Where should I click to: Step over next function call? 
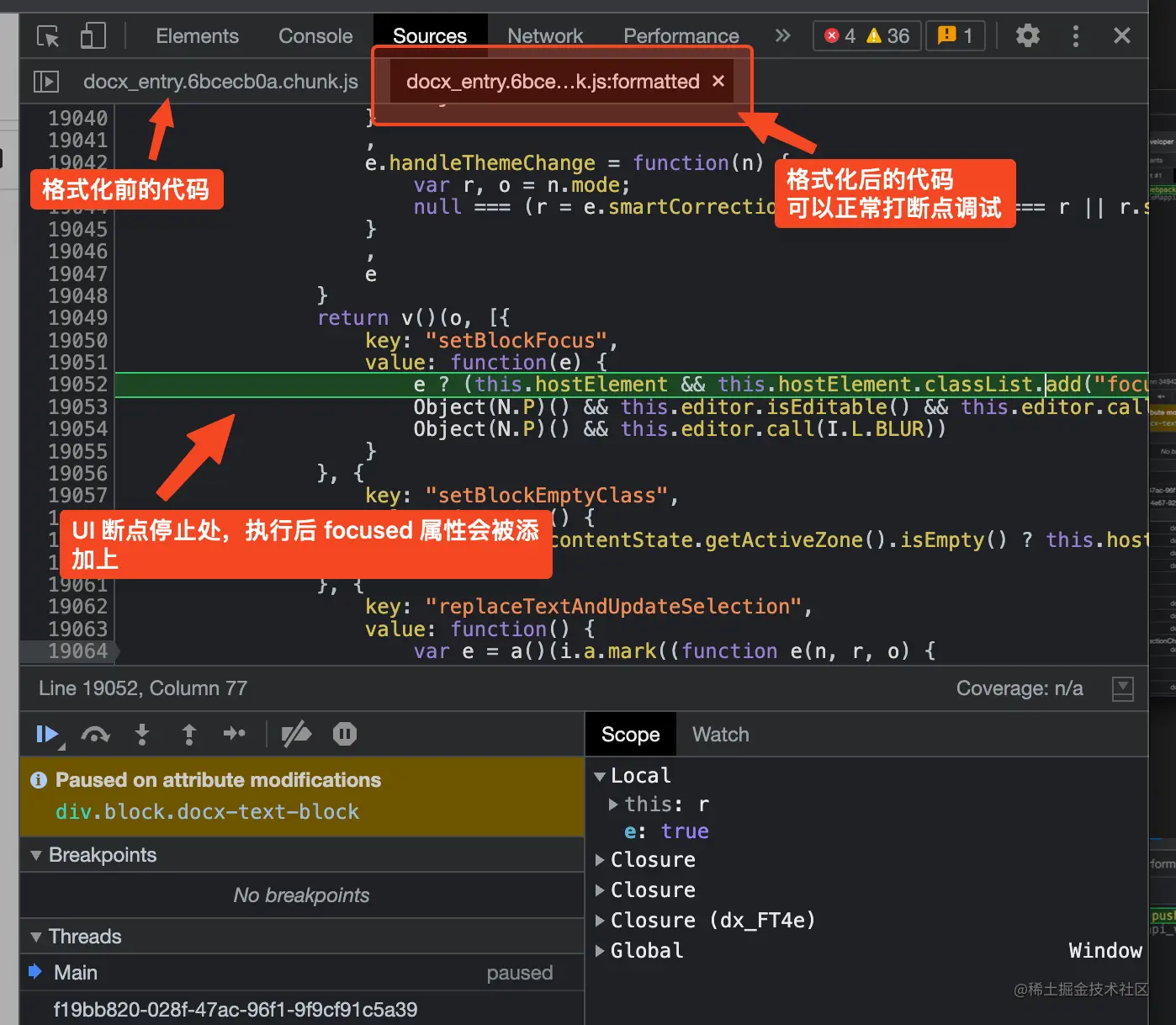tap(96, 735)
